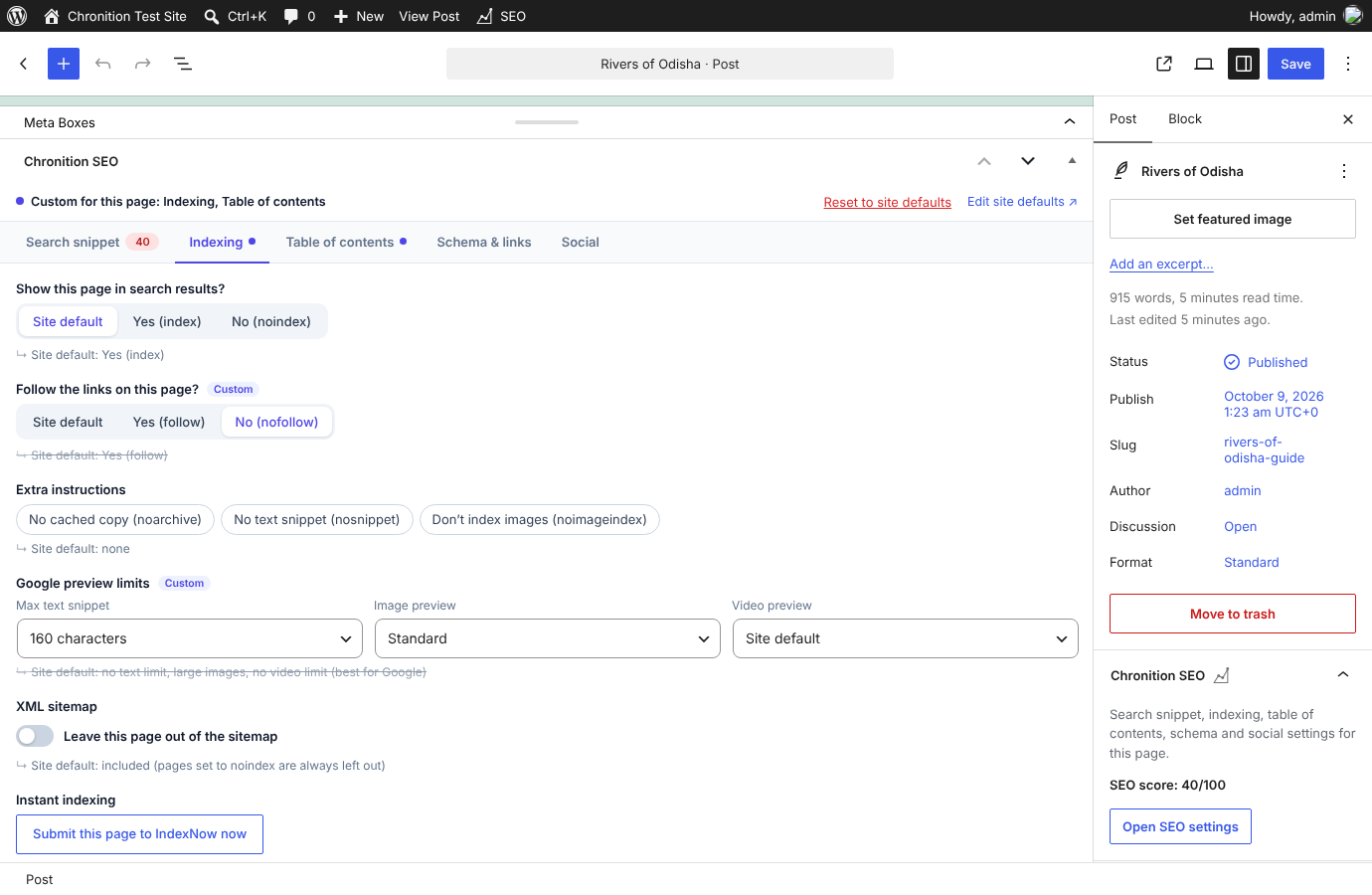Click the Save button
This screenshot has height=895, width=1372.
click(1295, 64)
